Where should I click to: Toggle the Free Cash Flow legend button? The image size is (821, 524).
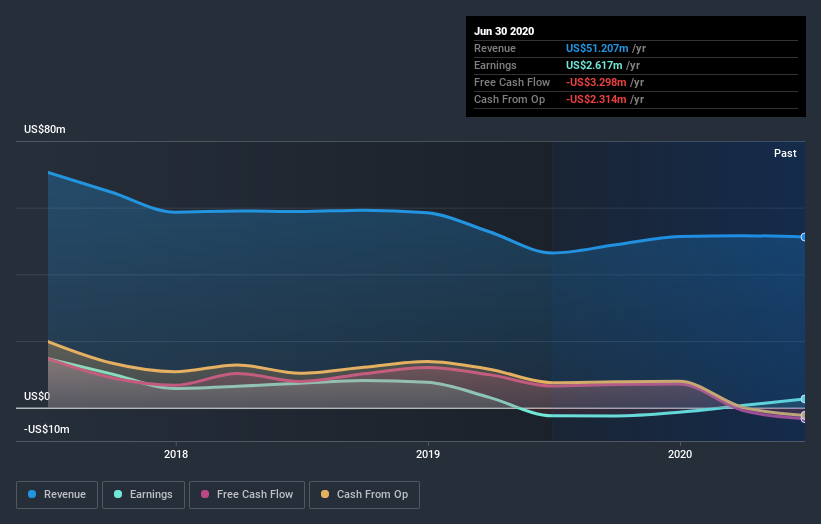(247, 495)
